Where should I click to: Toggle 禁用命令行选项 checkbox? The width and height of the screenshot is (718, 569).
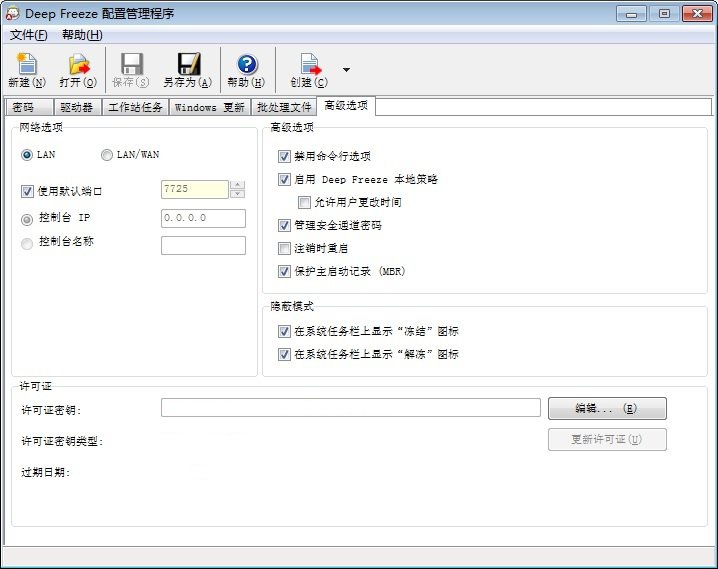pyautogui.click(x=284, y=157)
